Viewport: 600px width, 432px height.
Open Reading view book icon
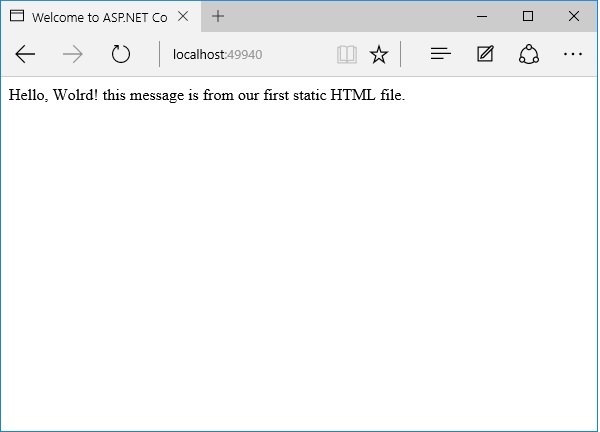[x=347, y=55]
